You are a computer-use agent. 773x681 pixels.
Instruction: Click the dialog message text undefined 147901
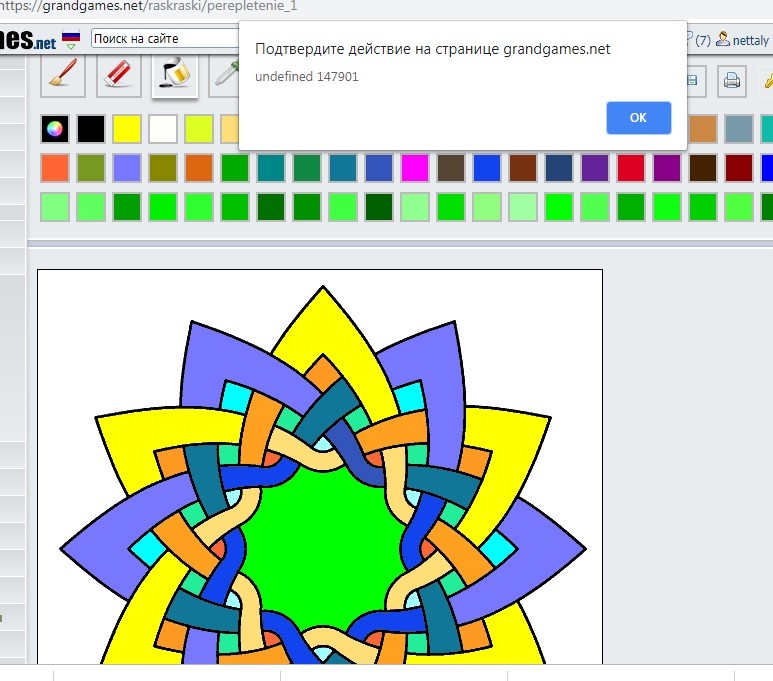pos(307,76)
